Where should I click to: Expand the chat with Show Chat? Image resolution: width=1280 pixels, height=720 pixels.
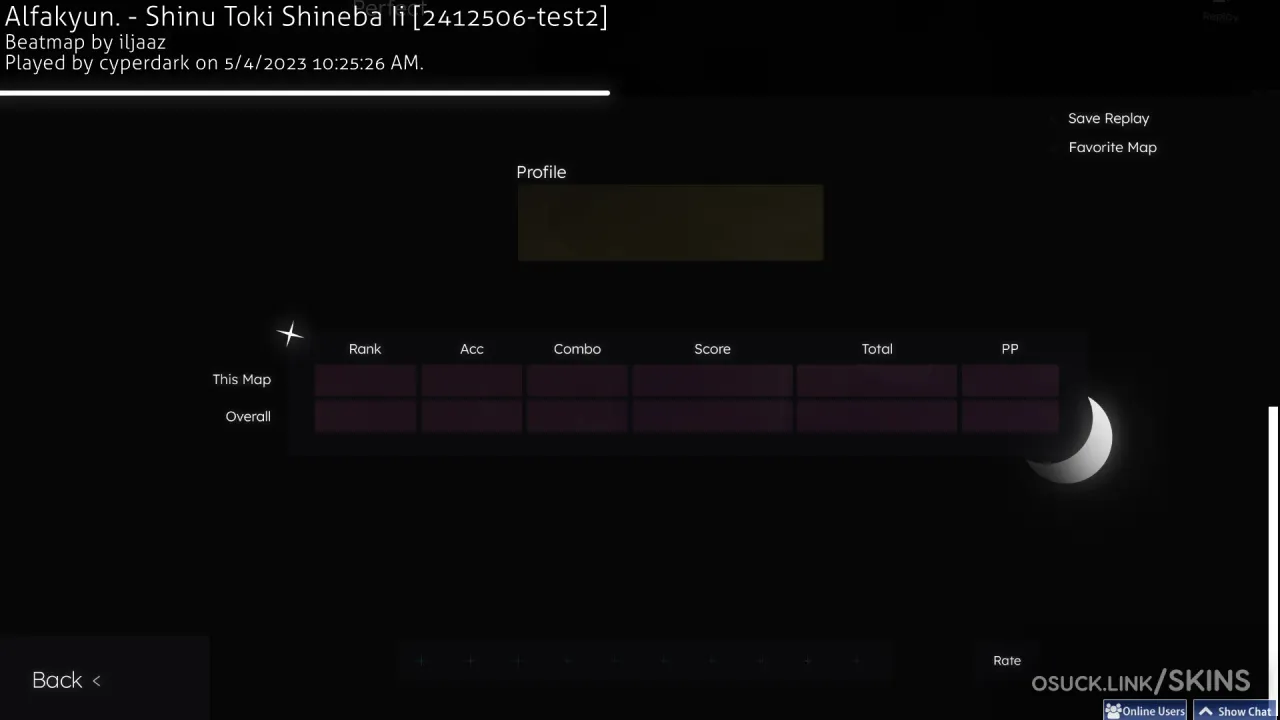coord(1236,711)
